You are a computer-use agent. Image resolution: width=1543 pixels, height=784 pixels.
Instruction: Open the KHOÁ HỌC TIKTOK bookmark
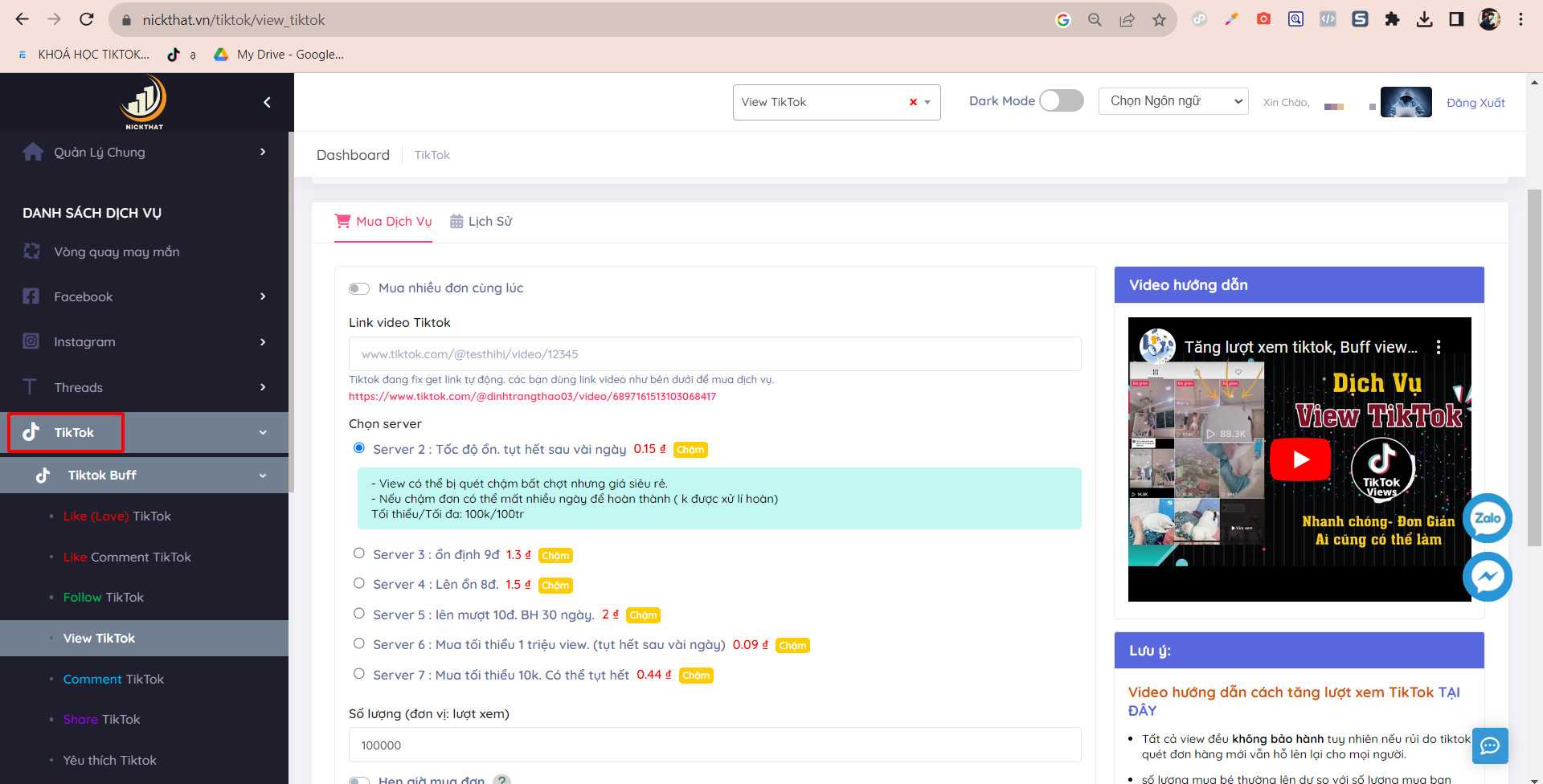coord(85,55)
